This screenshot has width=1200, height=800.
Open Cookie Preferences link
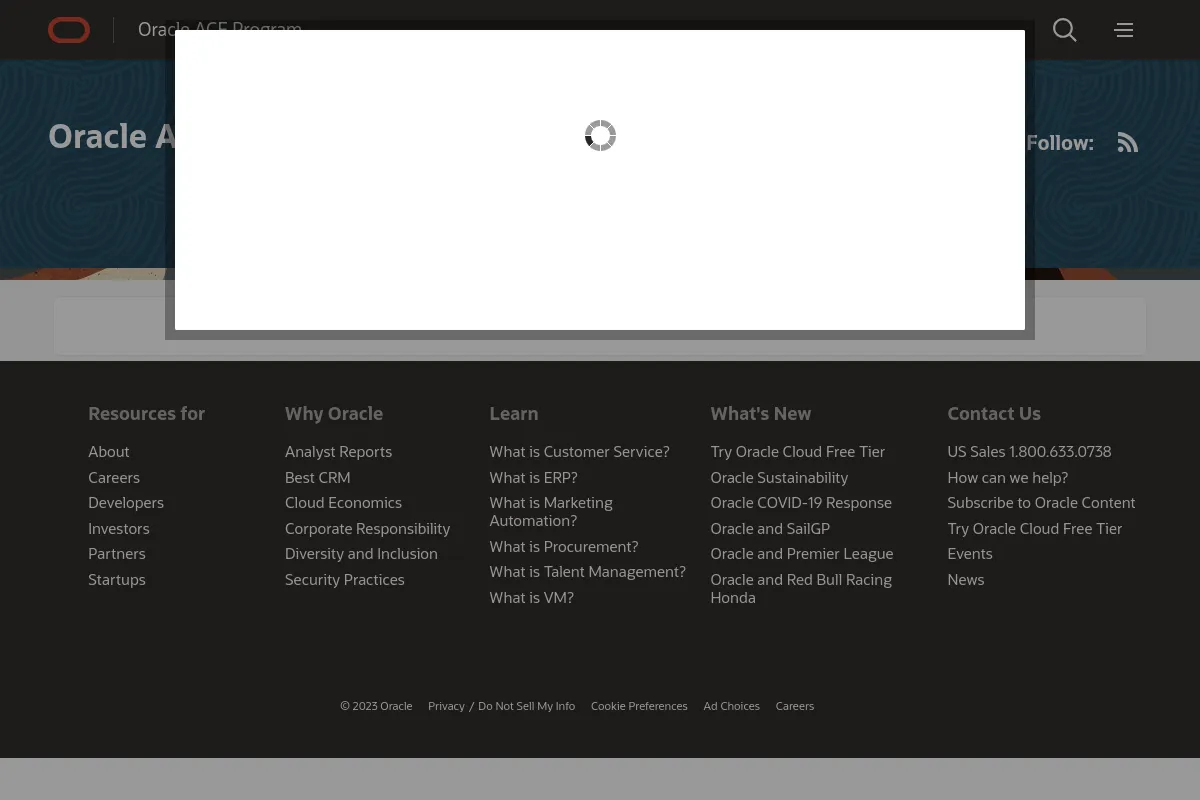point(639,706)
